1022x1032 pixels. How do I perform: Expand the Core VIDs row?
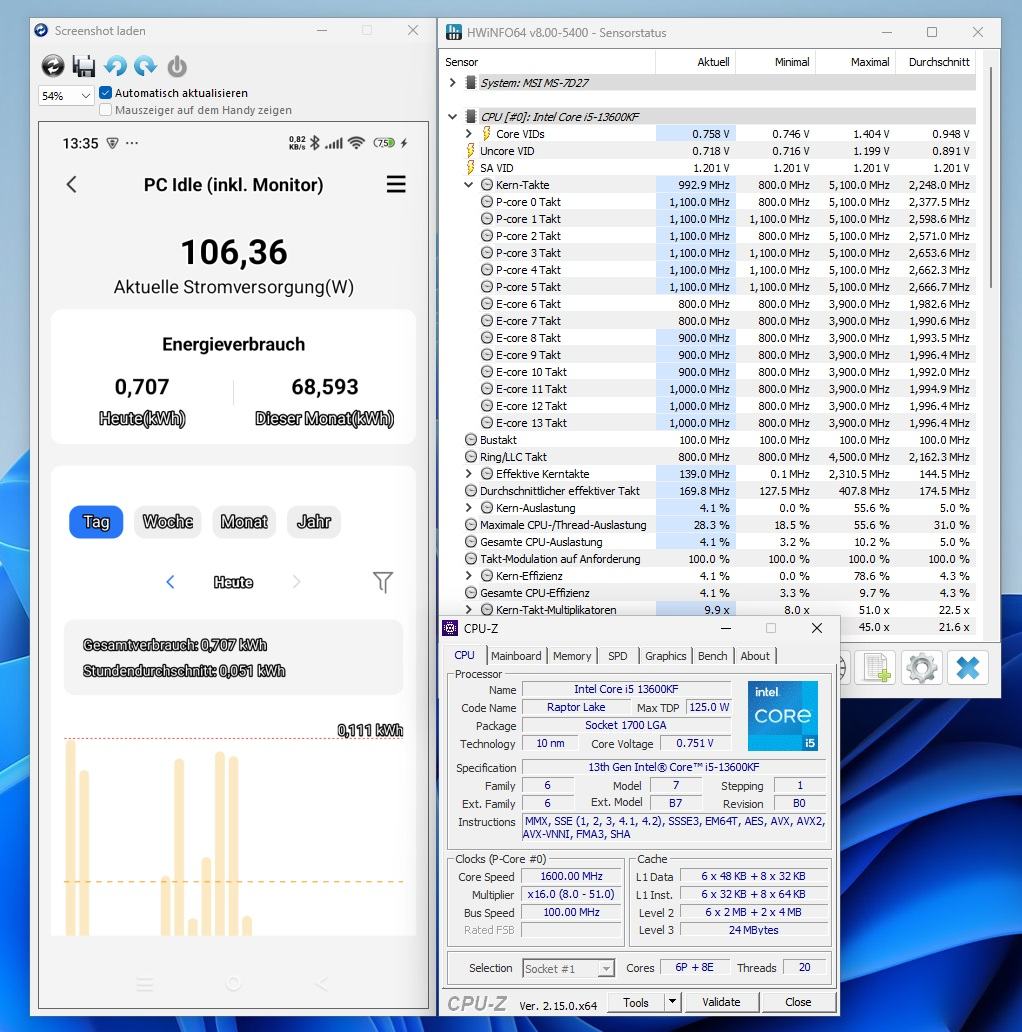click(x=469, y=134)
